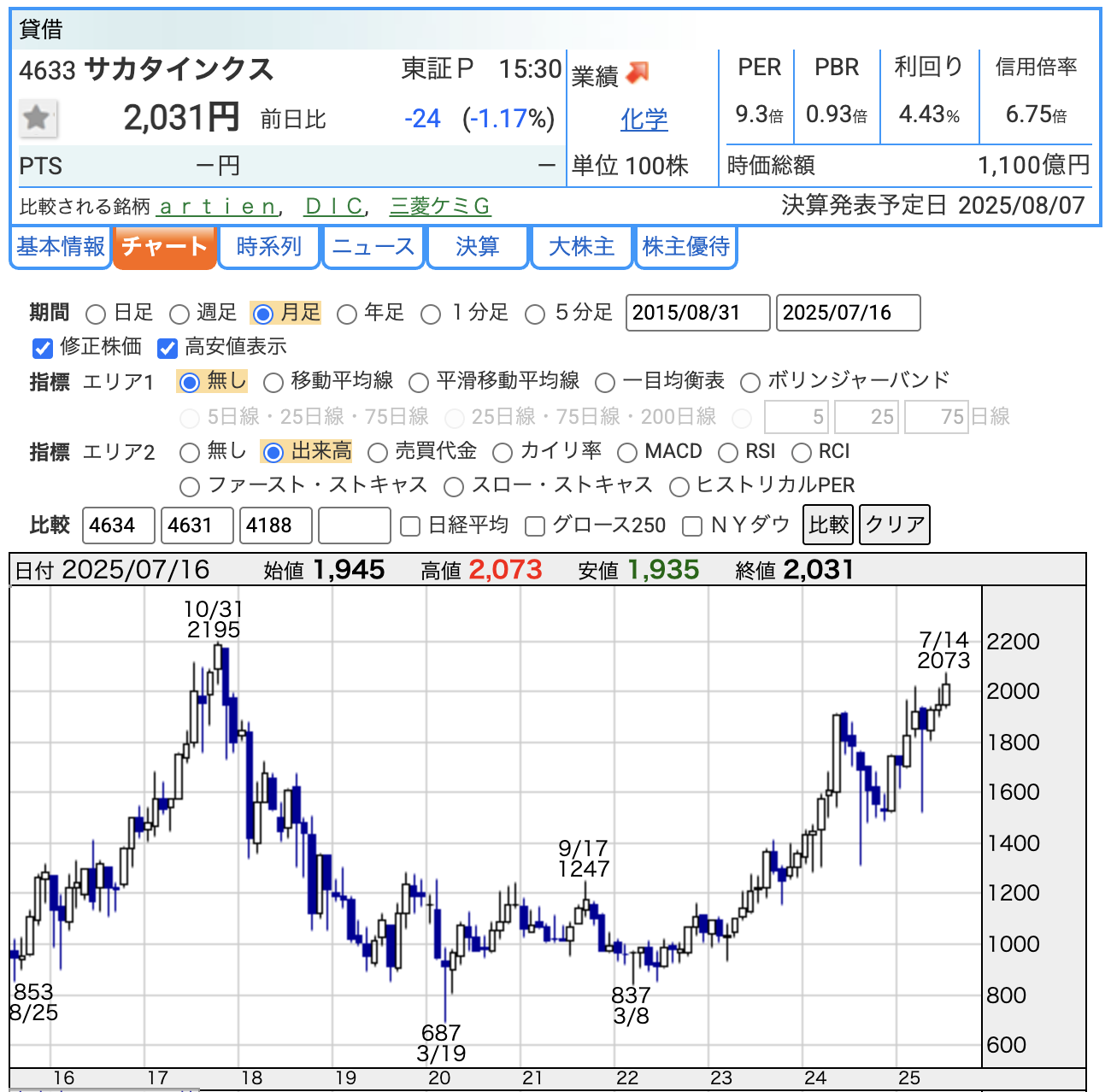Image resolution: width=1111 pixels, height=1092 pixels.
Task: Open the 基本情報 tab
Action: coord(61,247)
